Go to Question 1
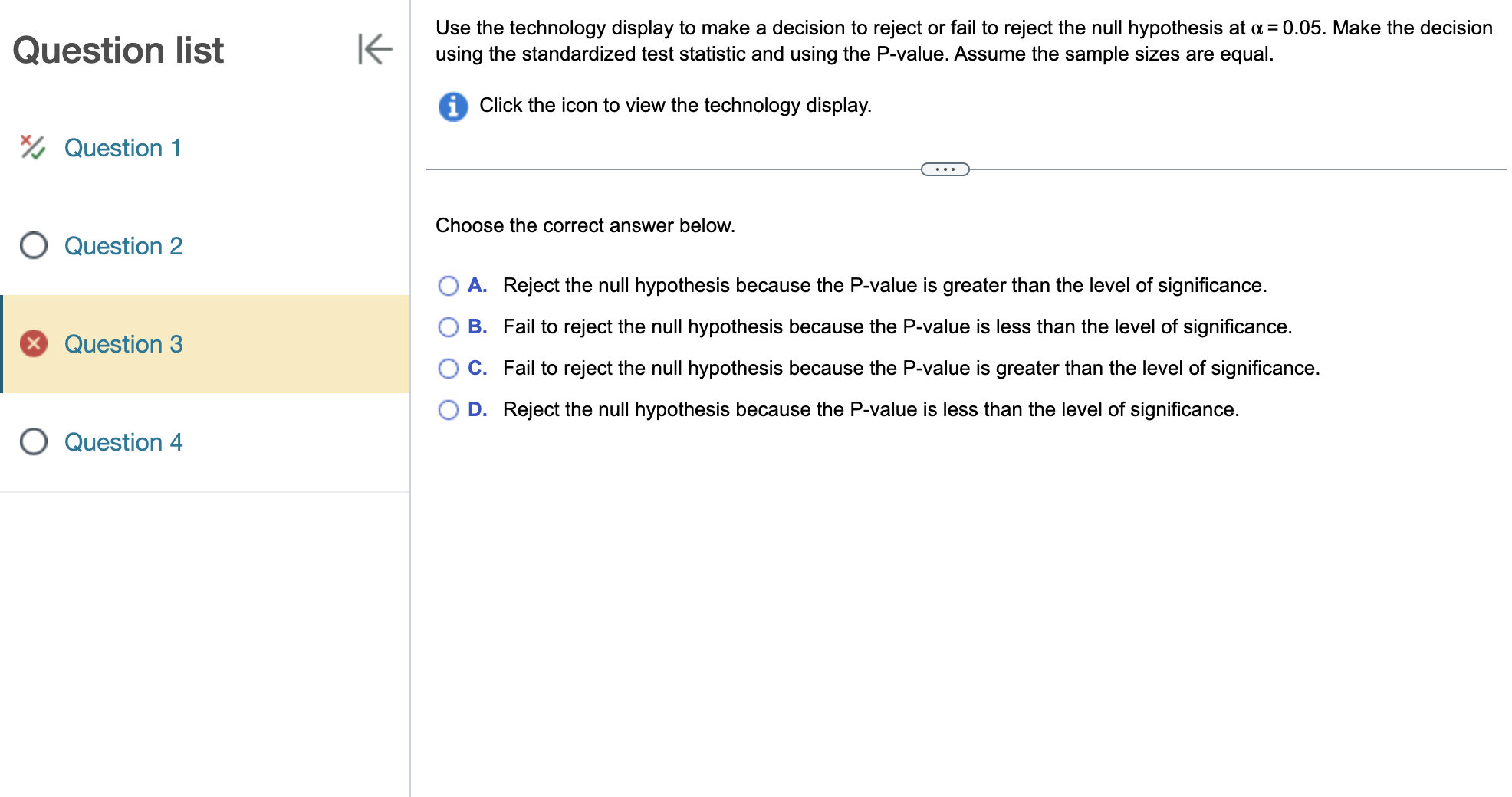 123,148
